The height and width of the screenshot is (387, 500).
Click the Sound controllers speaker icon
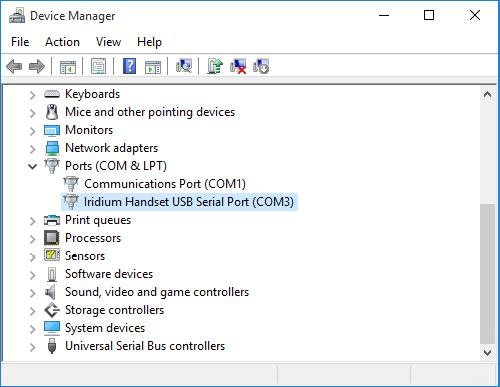point(51,292)
